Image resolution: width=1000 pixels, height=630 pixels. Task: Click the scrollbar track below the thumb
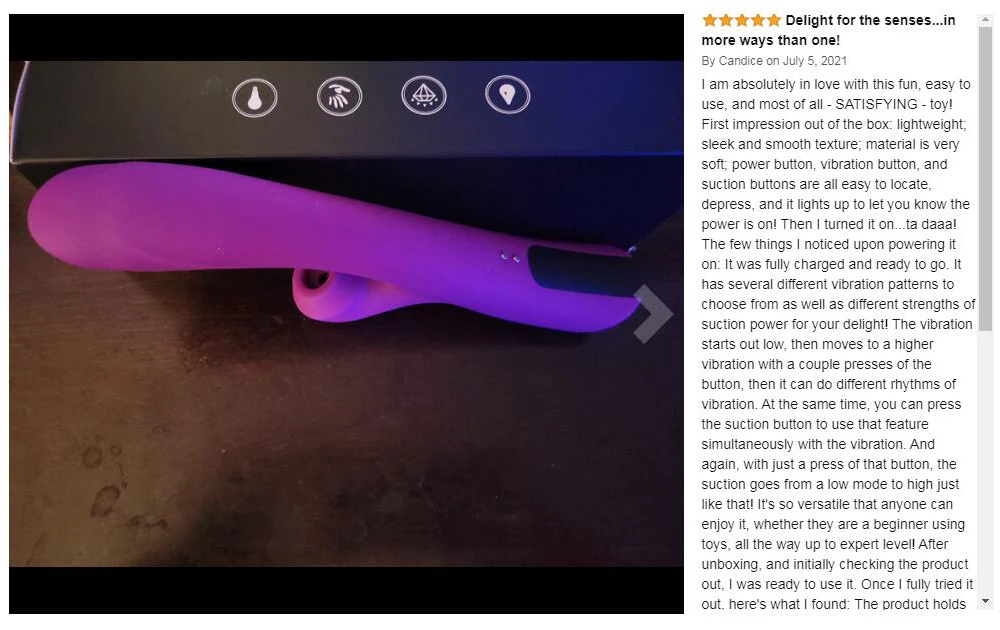986,462
